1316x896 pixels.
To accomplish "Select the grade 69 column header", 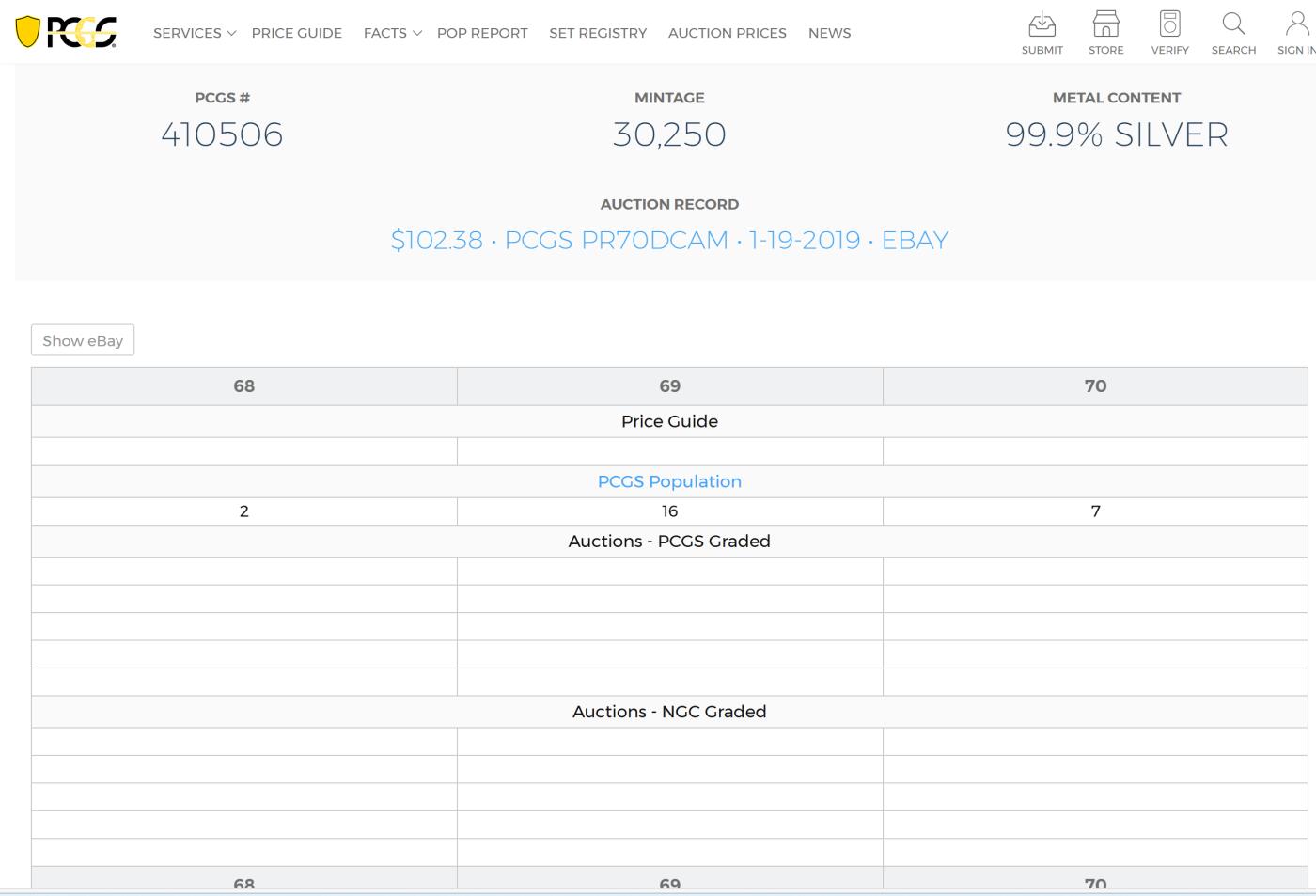I will point(669,386).
